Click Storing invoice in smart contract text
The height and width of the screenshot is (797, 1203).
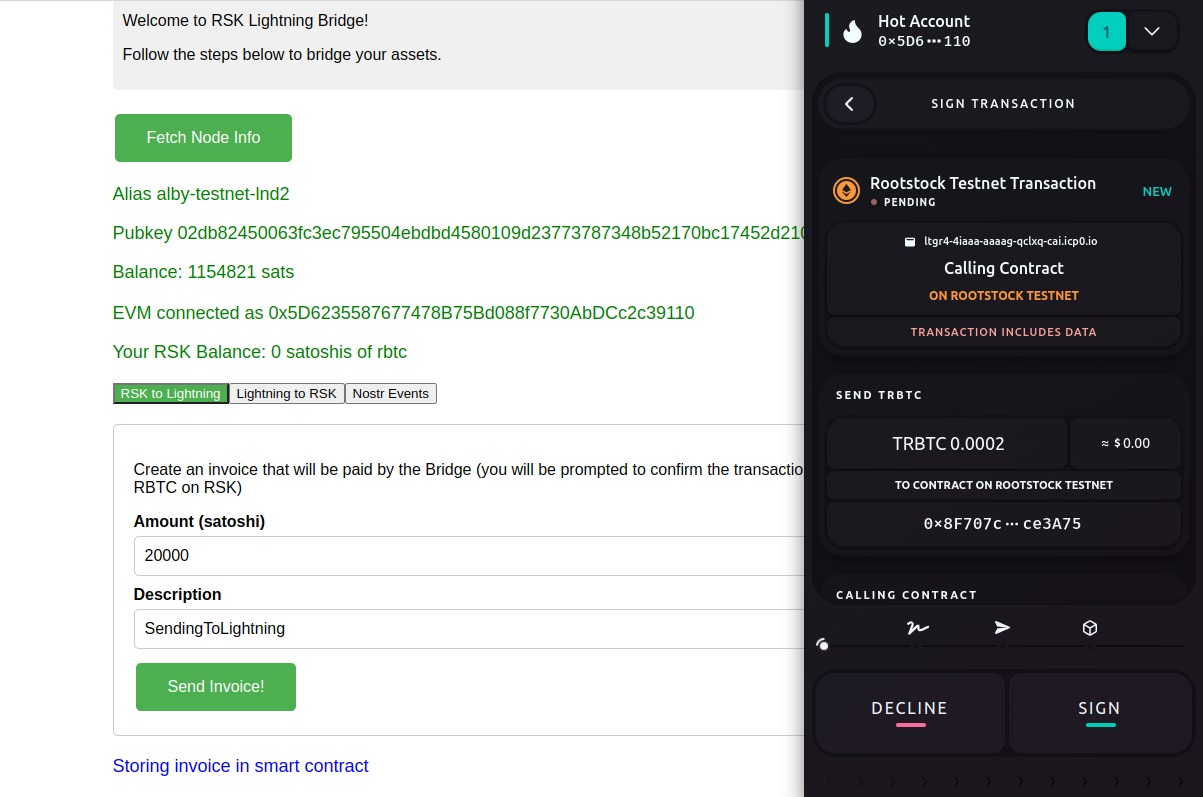tap(240, 766)
